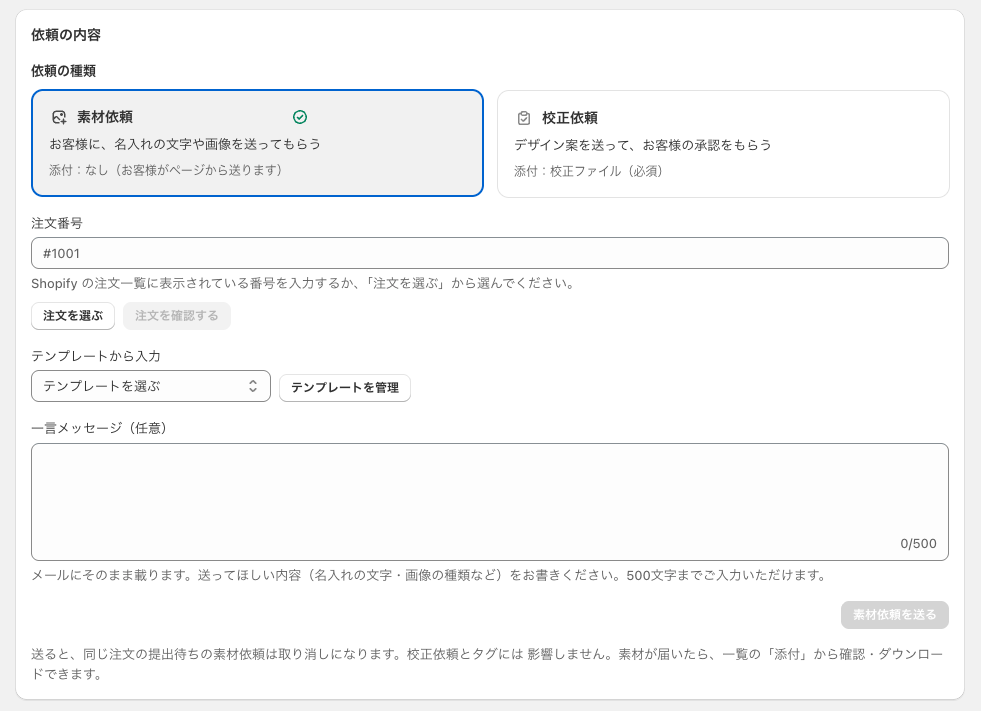Click the 注文番号 field label

[57, 223]
